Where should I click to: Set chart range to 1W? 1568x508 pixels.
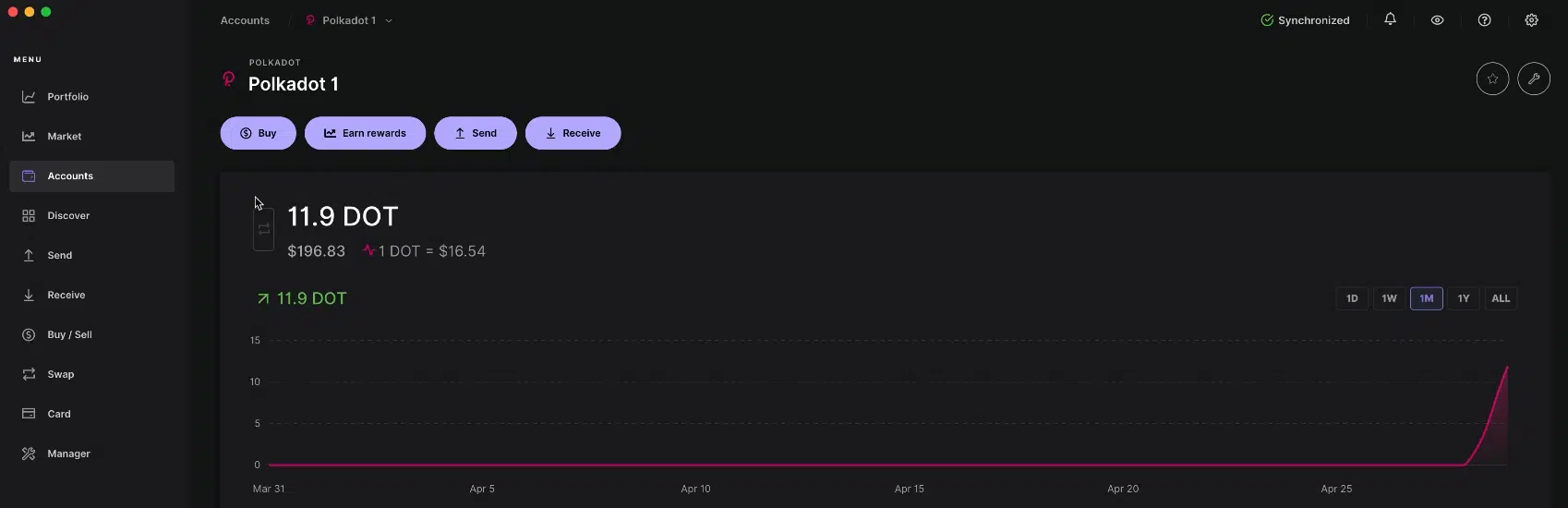1389,298
